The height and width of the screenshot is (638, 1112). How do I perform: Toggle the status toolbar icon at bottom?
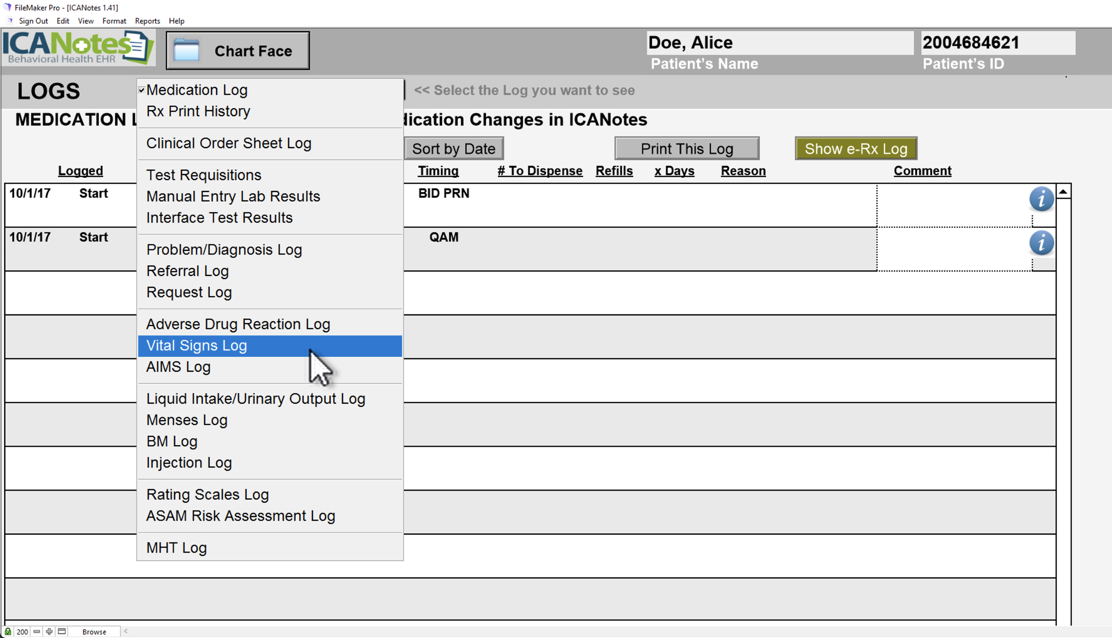[62, 632]
